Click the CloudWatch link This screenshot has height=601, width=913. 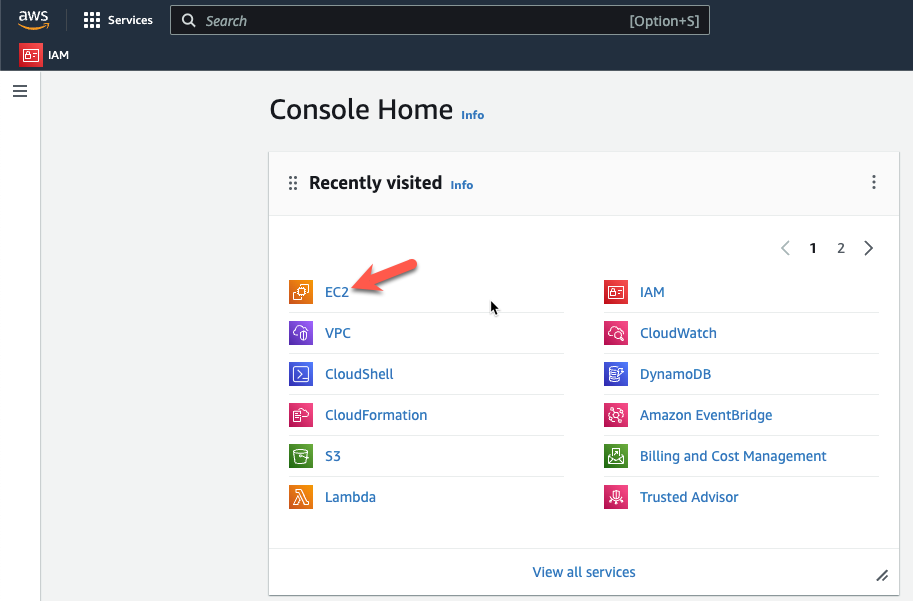678,333
